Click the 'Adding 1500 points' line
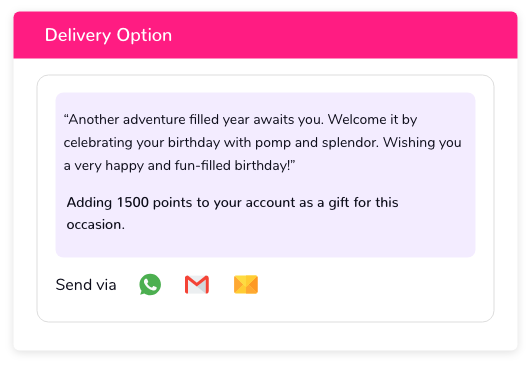The width and height of the screenshot is (531, 366). pos(232,202)
